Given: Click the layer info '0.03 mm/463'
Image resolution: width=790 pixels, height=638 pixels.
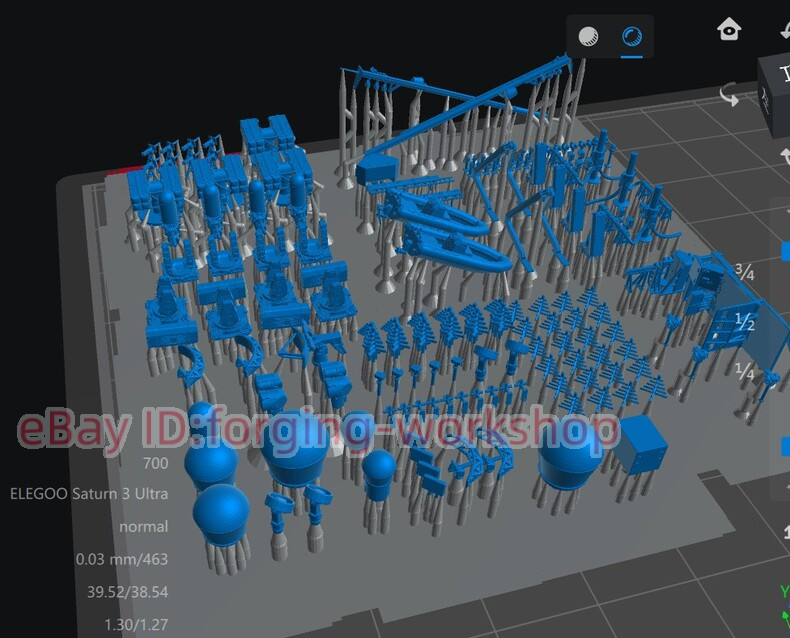Looking at the screenshot, I should (122, 559).
